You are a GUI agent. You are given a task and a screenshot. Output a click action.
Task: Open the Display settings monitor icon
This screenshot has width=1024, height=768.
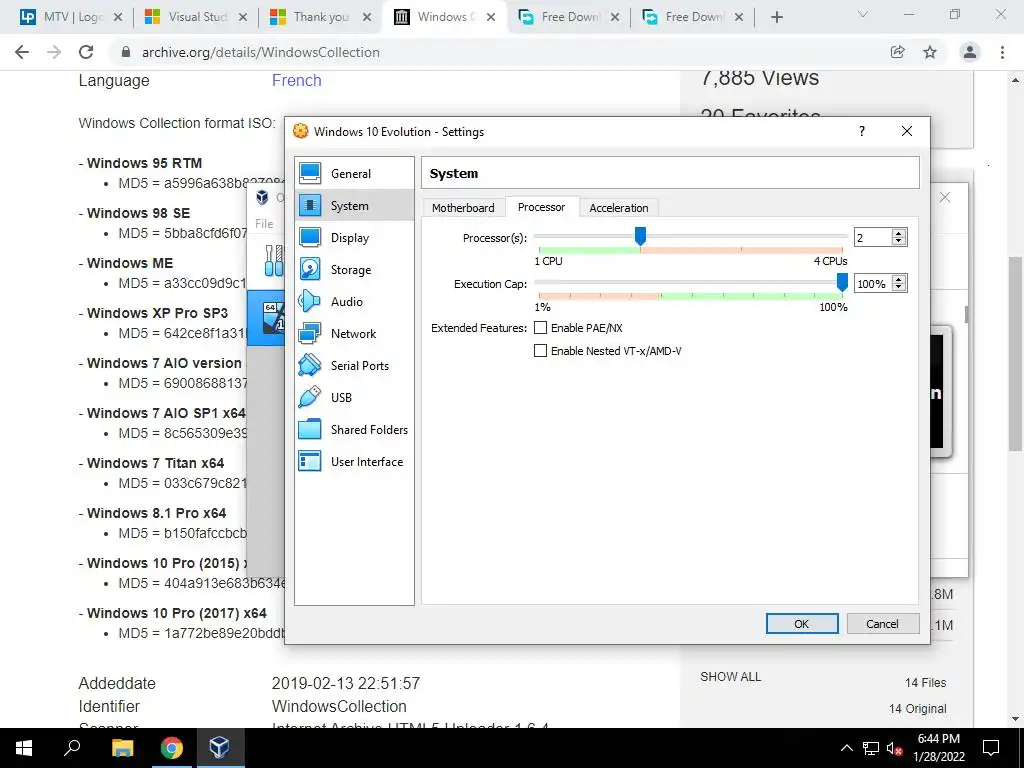(310, 237)
